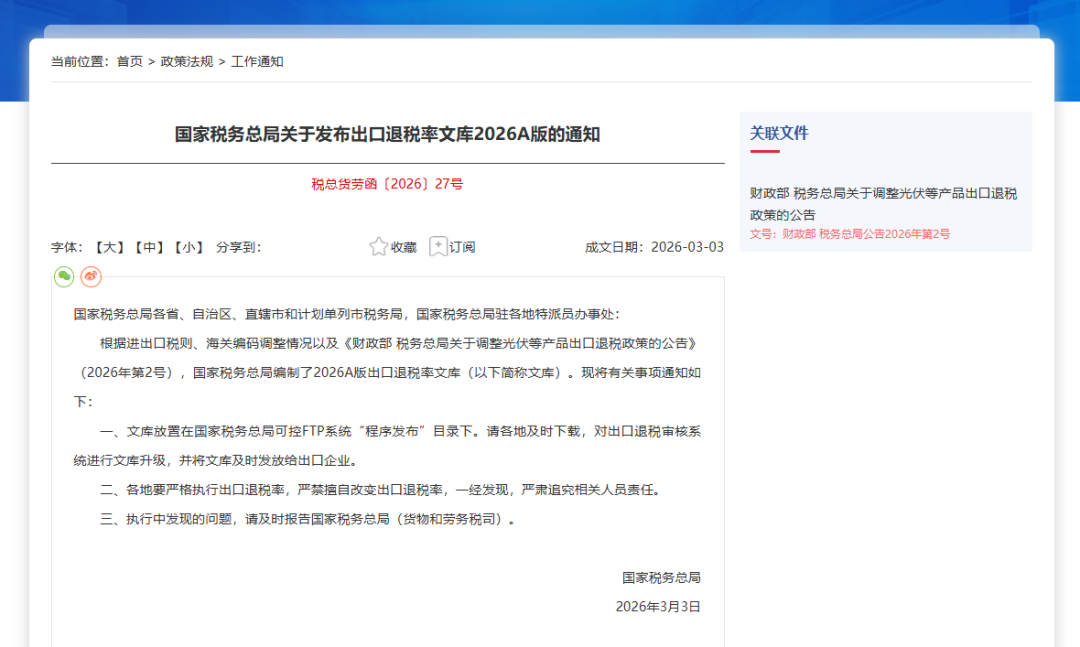The image size is (1080, 647).
Task: Click paragraph two about 严禁擅自改变出口退税率
Action: 382,490
